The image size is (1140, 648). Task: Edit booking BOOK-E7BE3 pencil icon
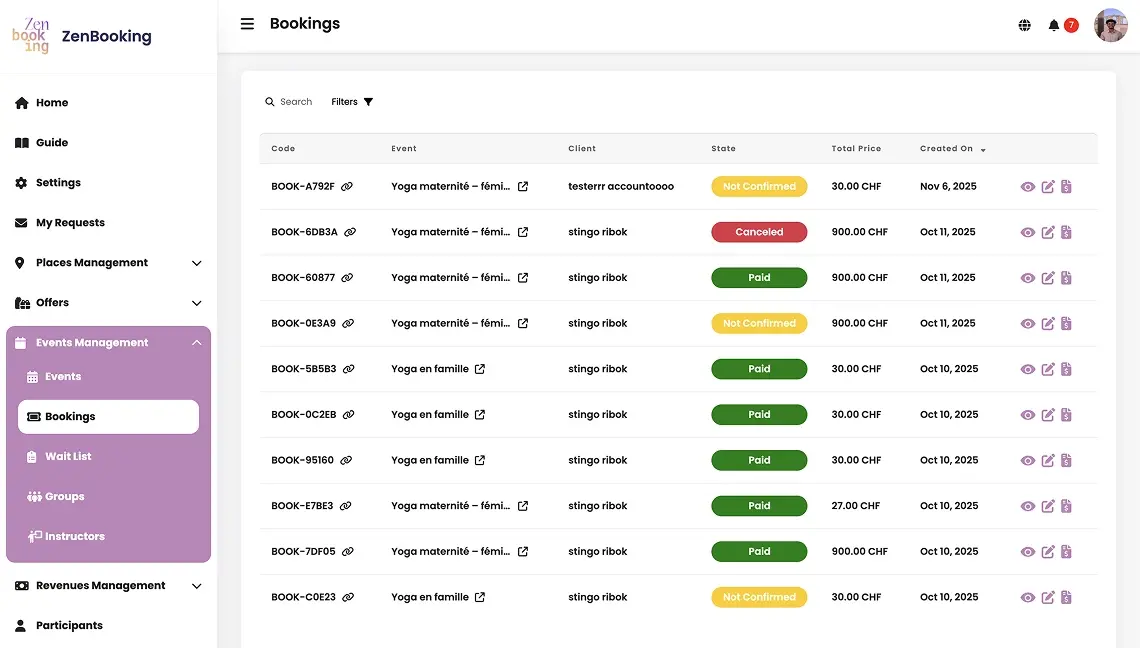1048,506
